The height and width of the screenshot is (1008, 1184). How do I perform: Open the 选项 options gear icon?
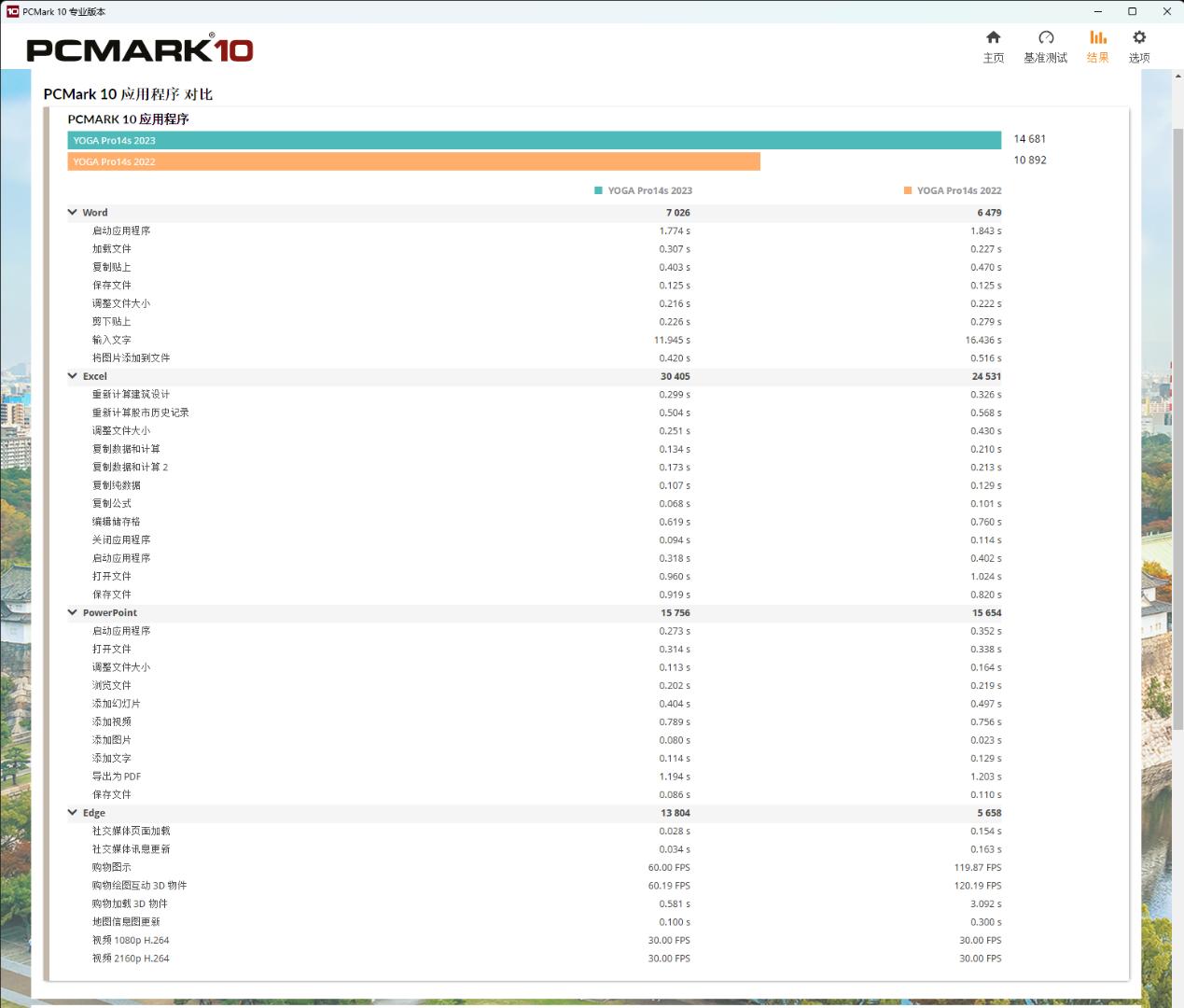[1139, 37]
